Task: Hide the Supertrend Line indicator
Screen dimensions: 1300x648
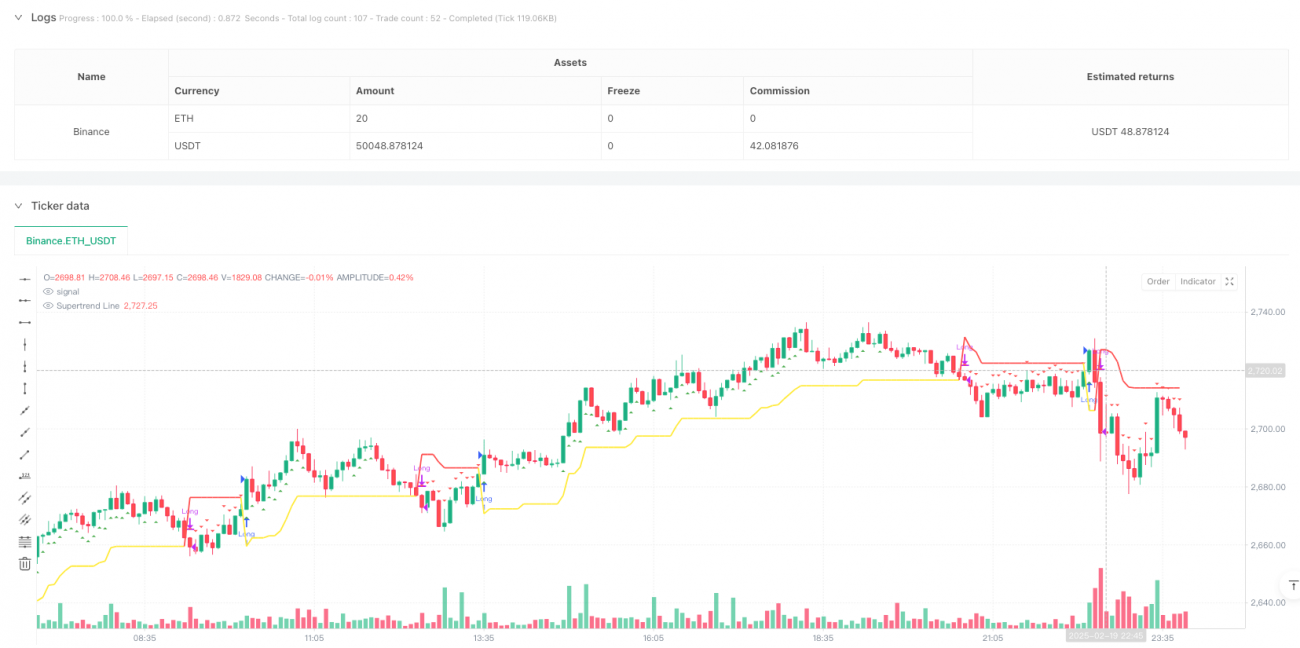Action: pyautogui.click(x=48, y=305)
